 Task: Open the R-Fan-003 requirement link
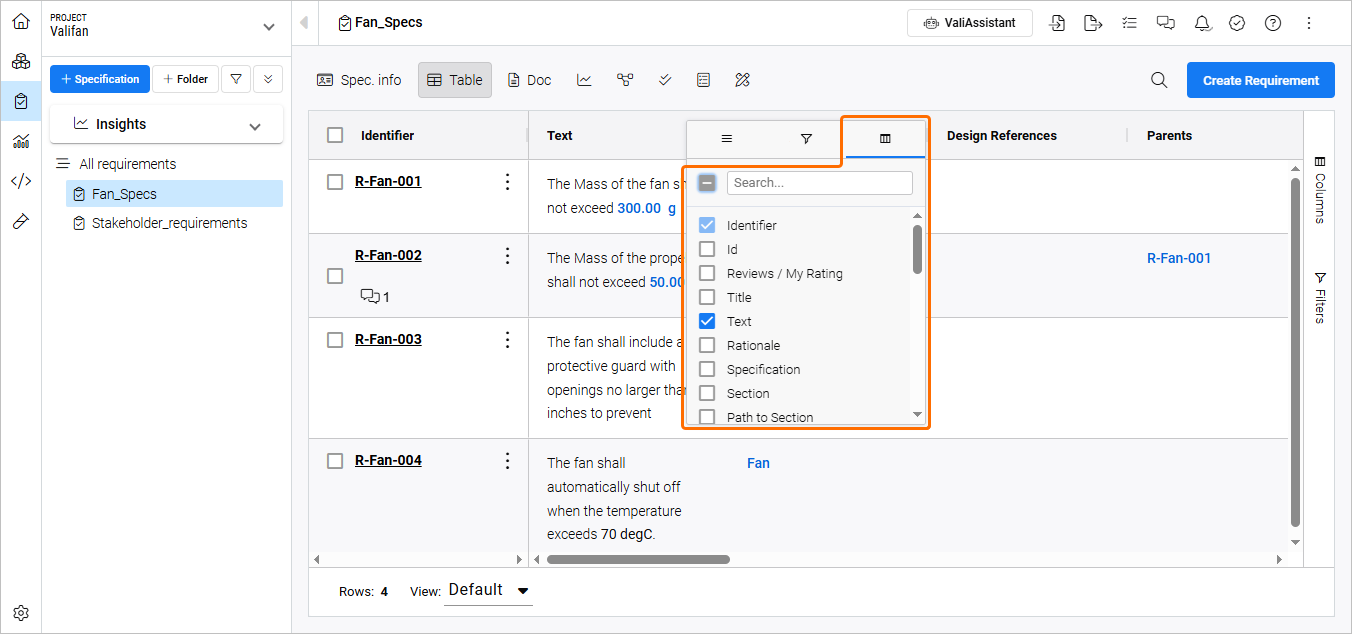point(388,339)
